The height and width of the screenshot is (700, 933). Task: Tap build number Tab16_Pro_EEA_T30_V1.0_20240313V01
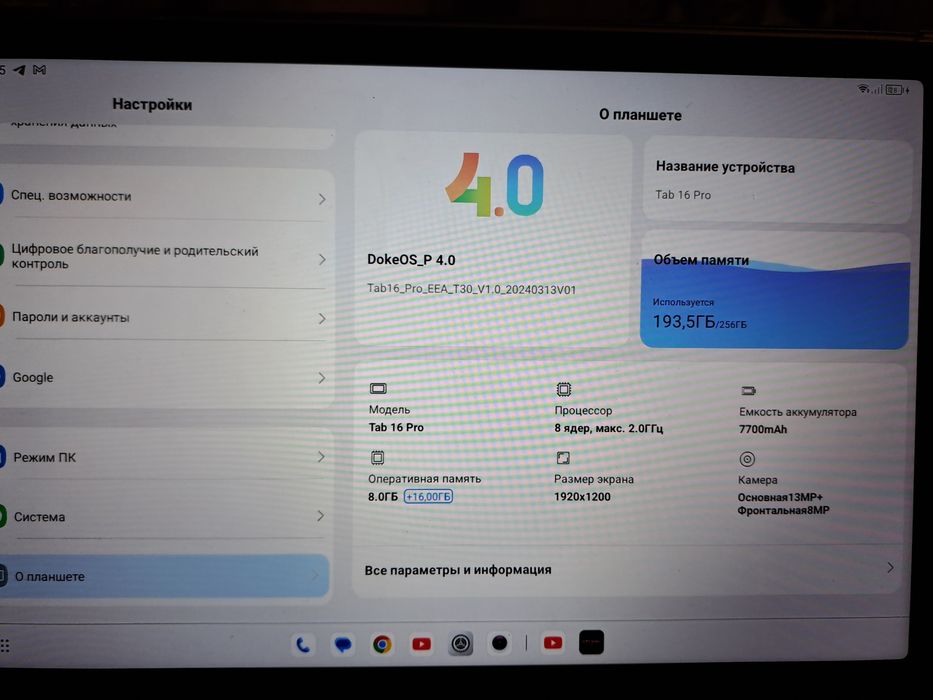click(471, 289)
